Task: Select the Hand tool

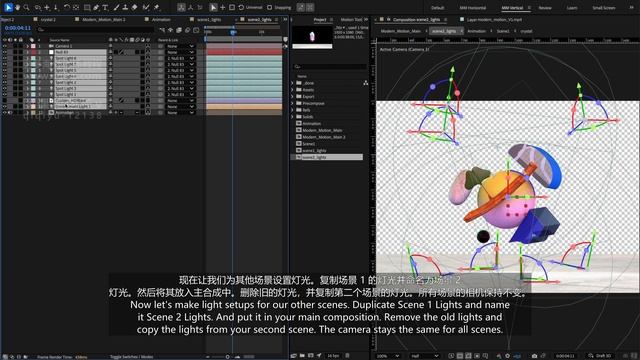Action: click(x=18, y=7)
